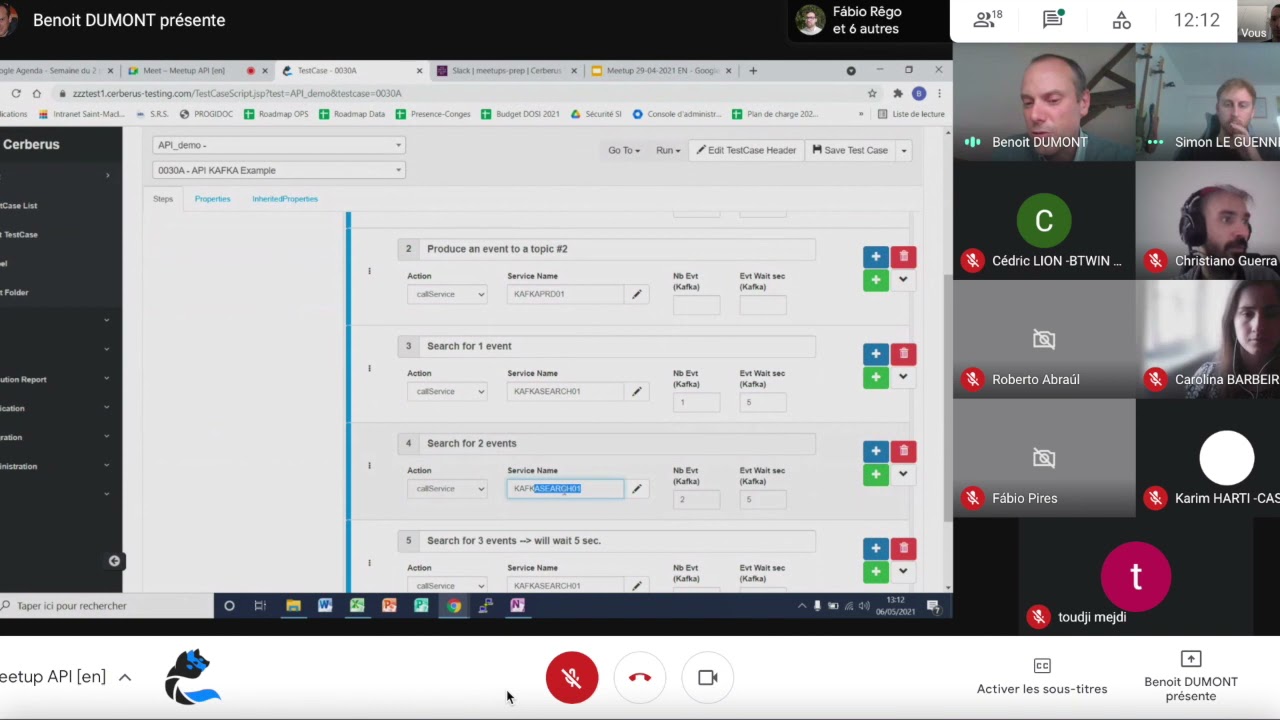Open the Benoit DUMONT présente sharing options
Image resolution: width=1280 pixels, height=720 pixels.
pos(1190,676)
